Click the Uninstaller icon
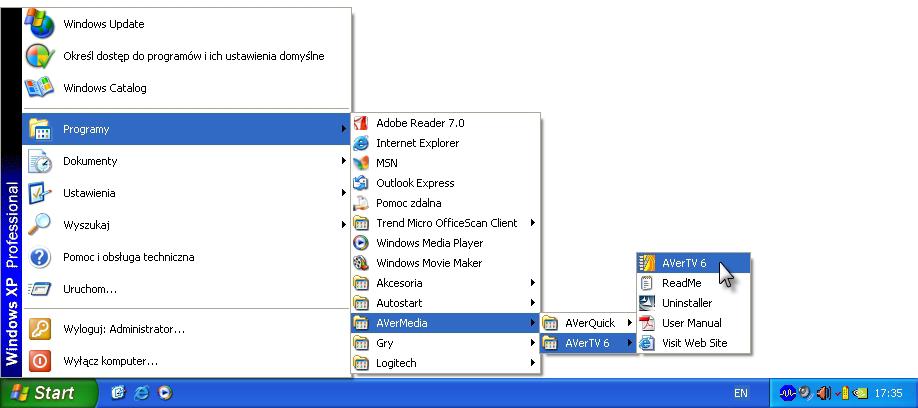Screen dimensions: 918x408 [647, 303]
